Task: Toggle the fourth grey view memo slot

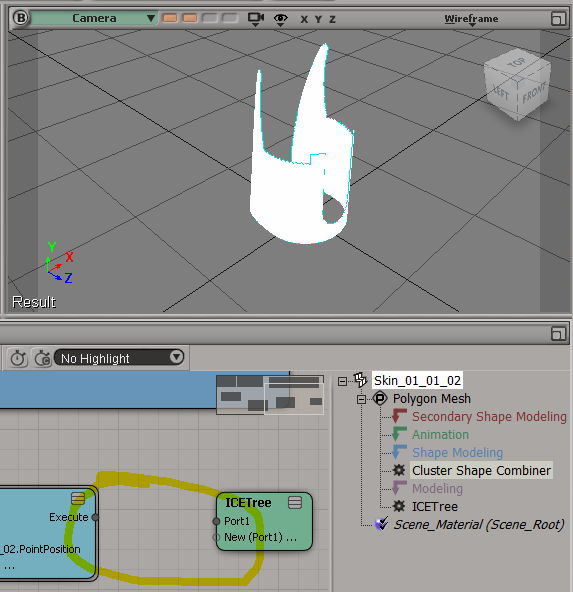Action: (230, 18)
